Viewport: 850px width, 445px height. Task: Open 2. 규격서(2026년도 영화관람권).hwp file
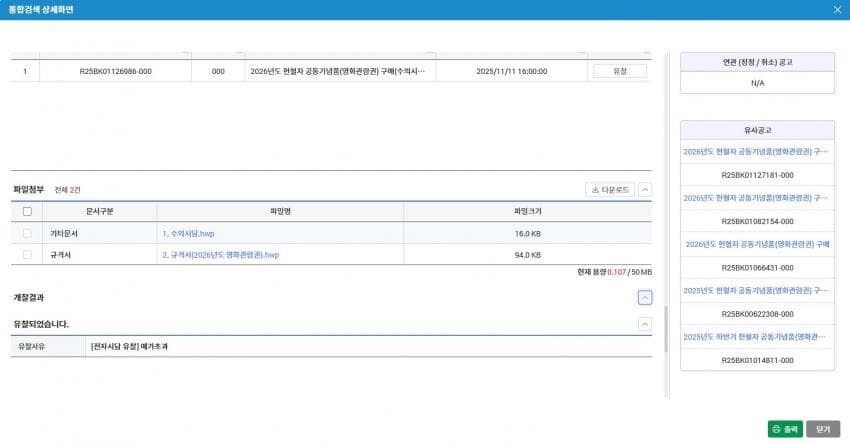(x=220, y=255)
